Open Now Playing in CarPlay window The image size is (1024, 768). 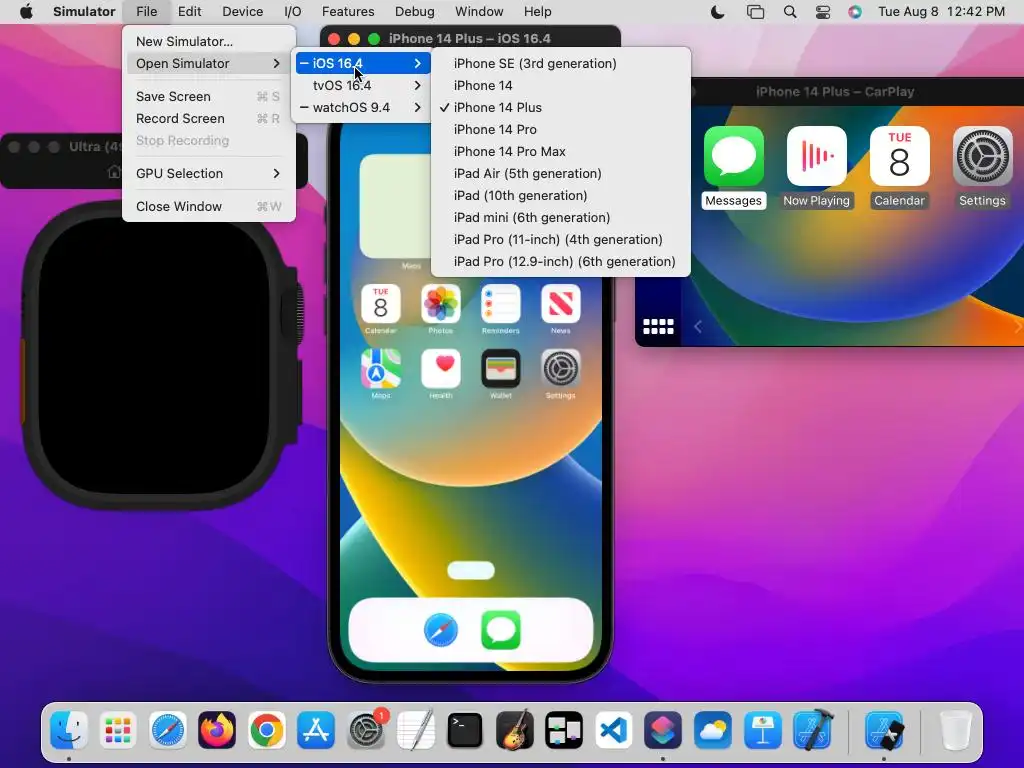tap(816, 157)
